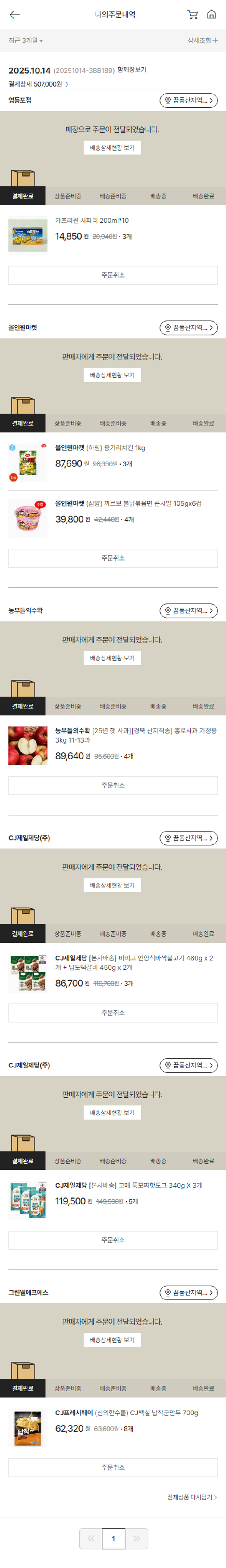The height and width of the screenshot is (1568, 226).
Task: Open the shopping cart icon
Action: click(x=193, y=14)
